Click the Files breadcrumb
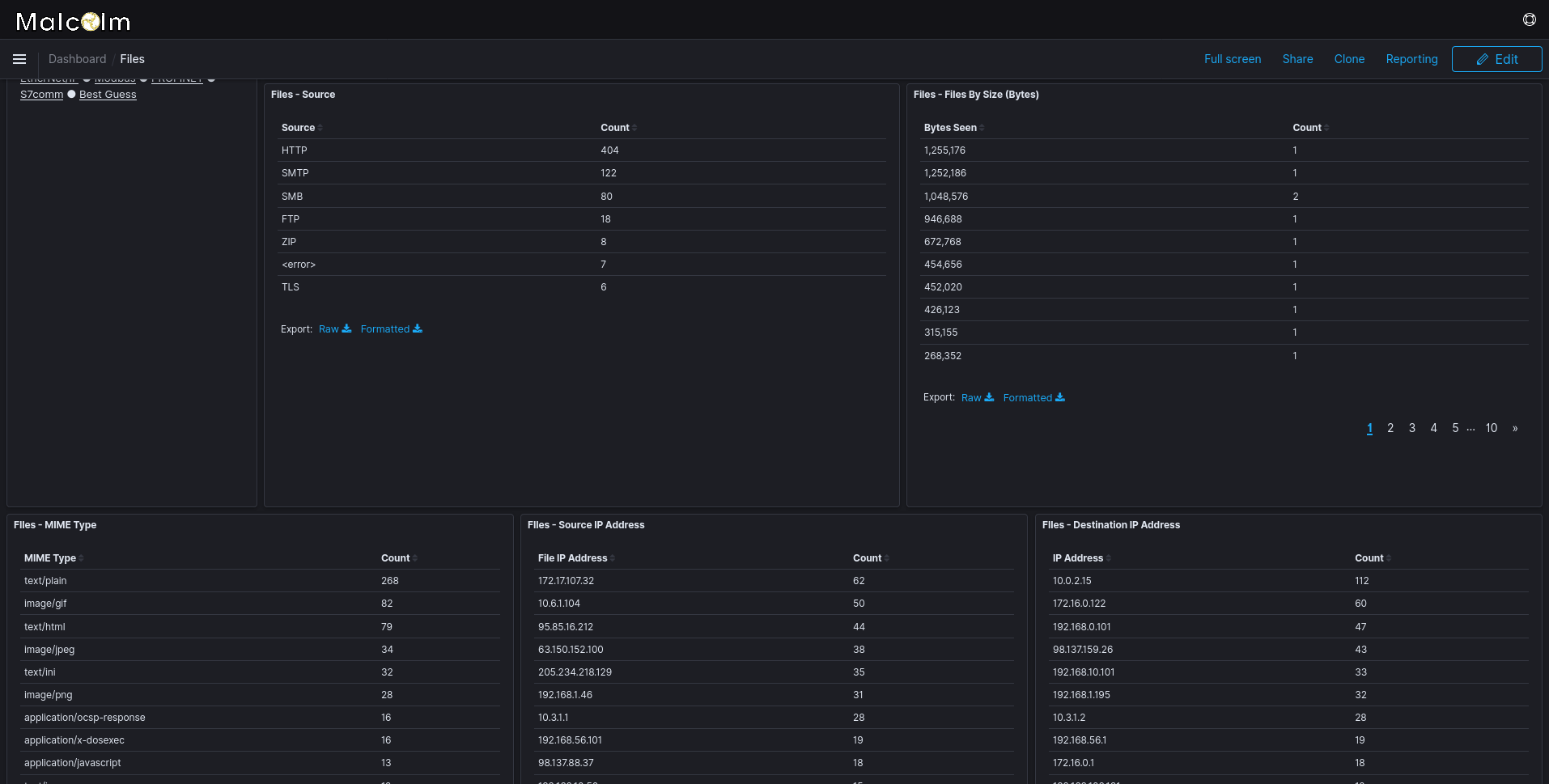 tap(132, 59)
